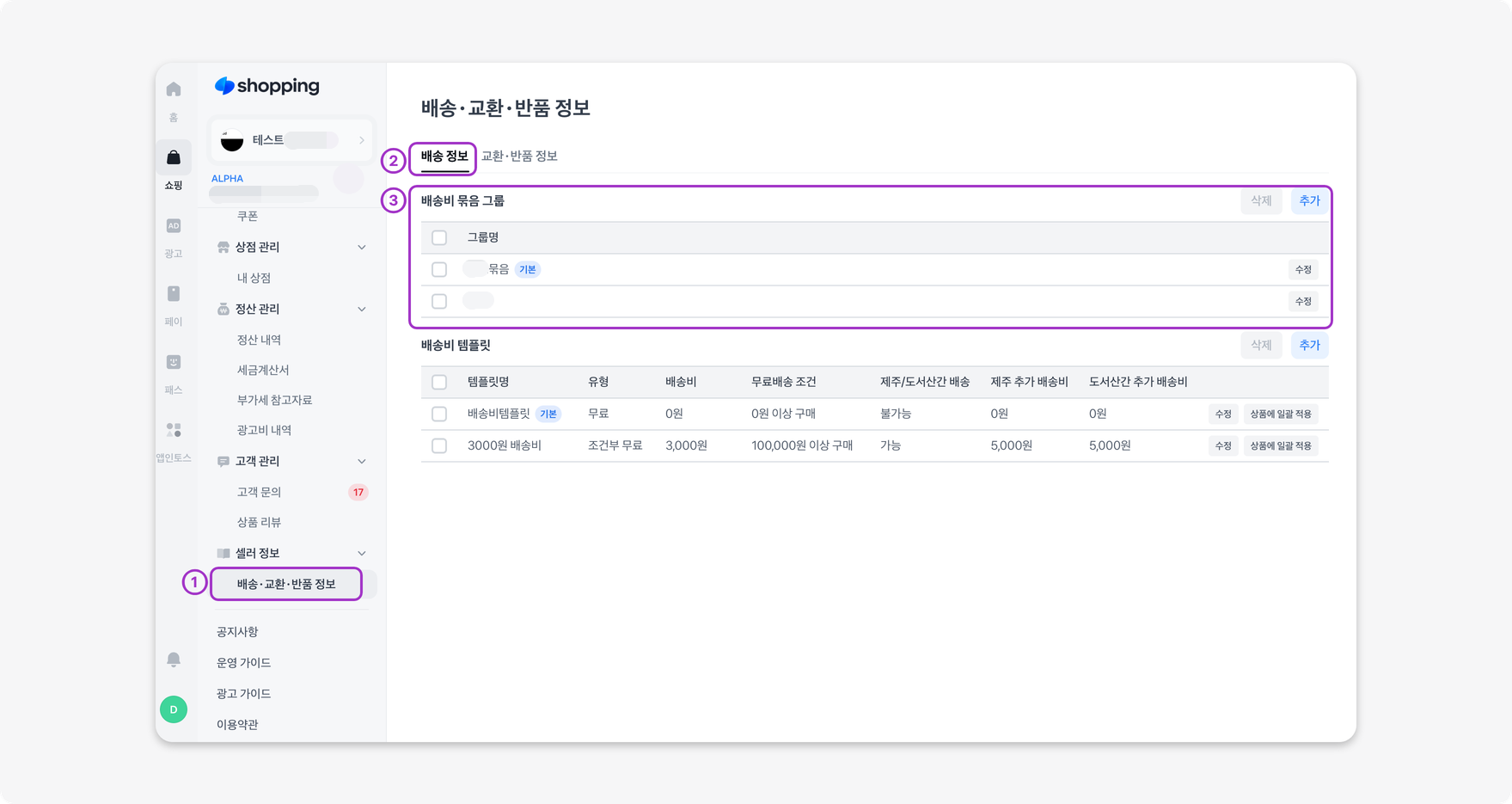Open the Pass smiley icon

point(174,362)
